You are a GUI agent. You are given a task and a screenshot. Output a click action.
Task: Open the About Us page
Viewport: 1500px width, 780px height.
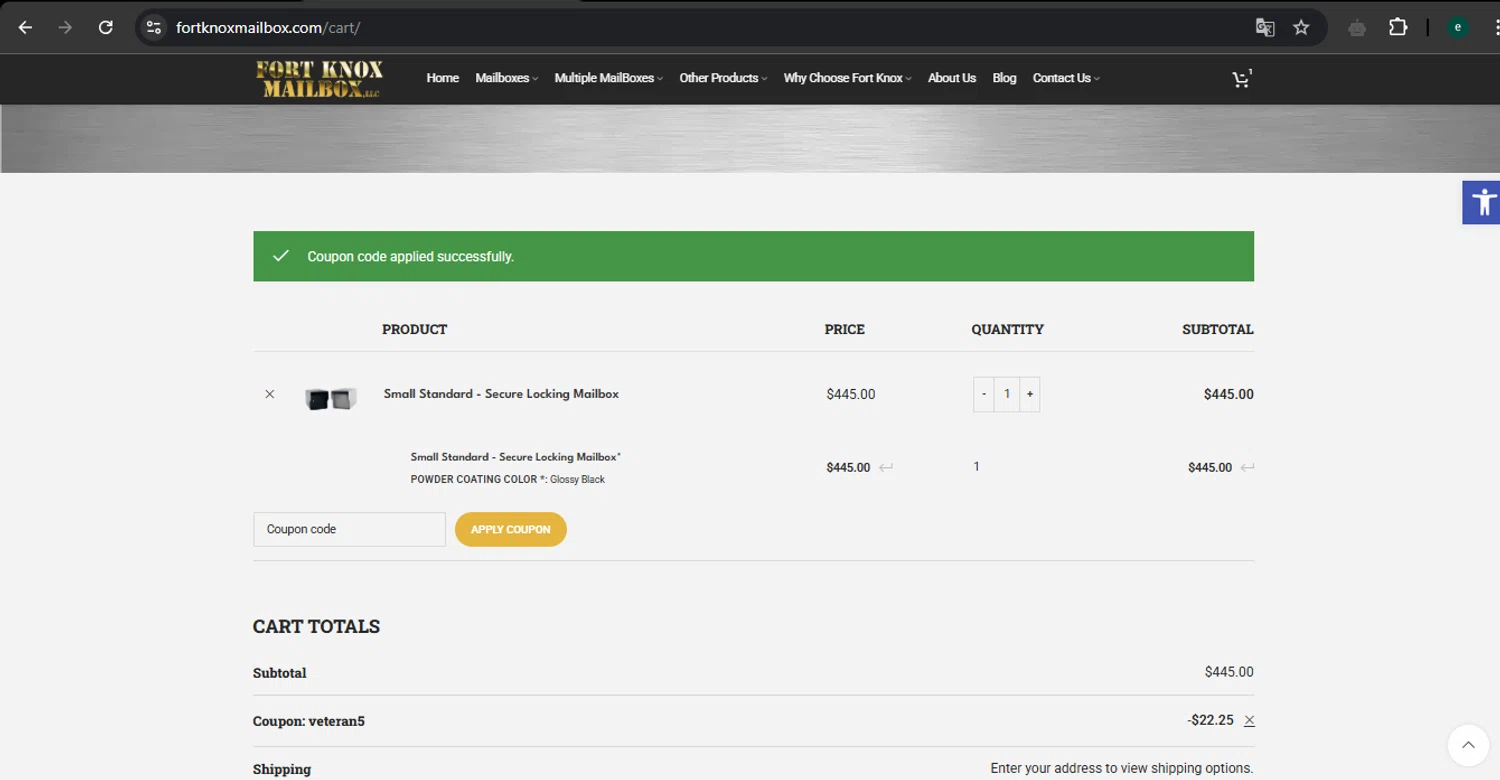coord(952,78)
